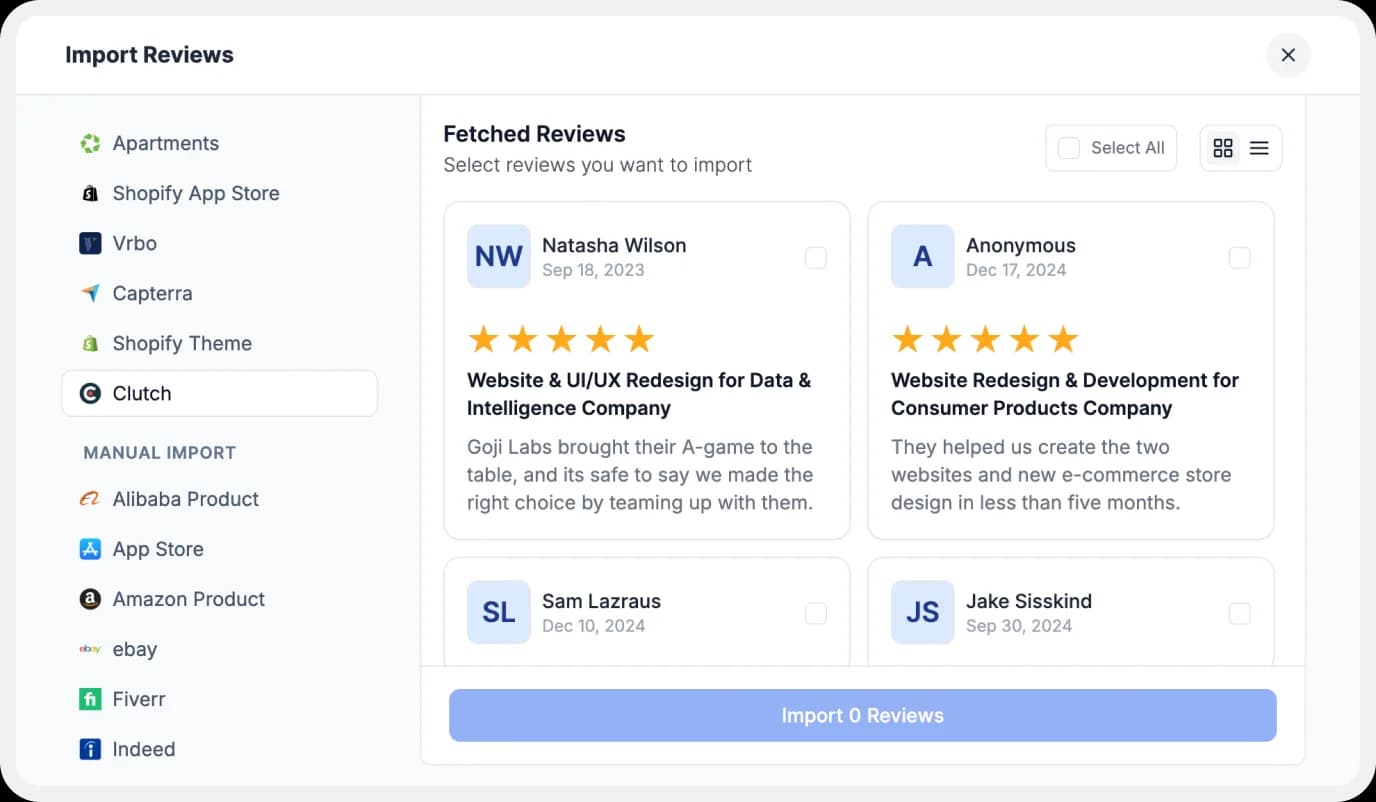Switch to list view layout icon
The image size is (1376, 802).
point(1259,148)
